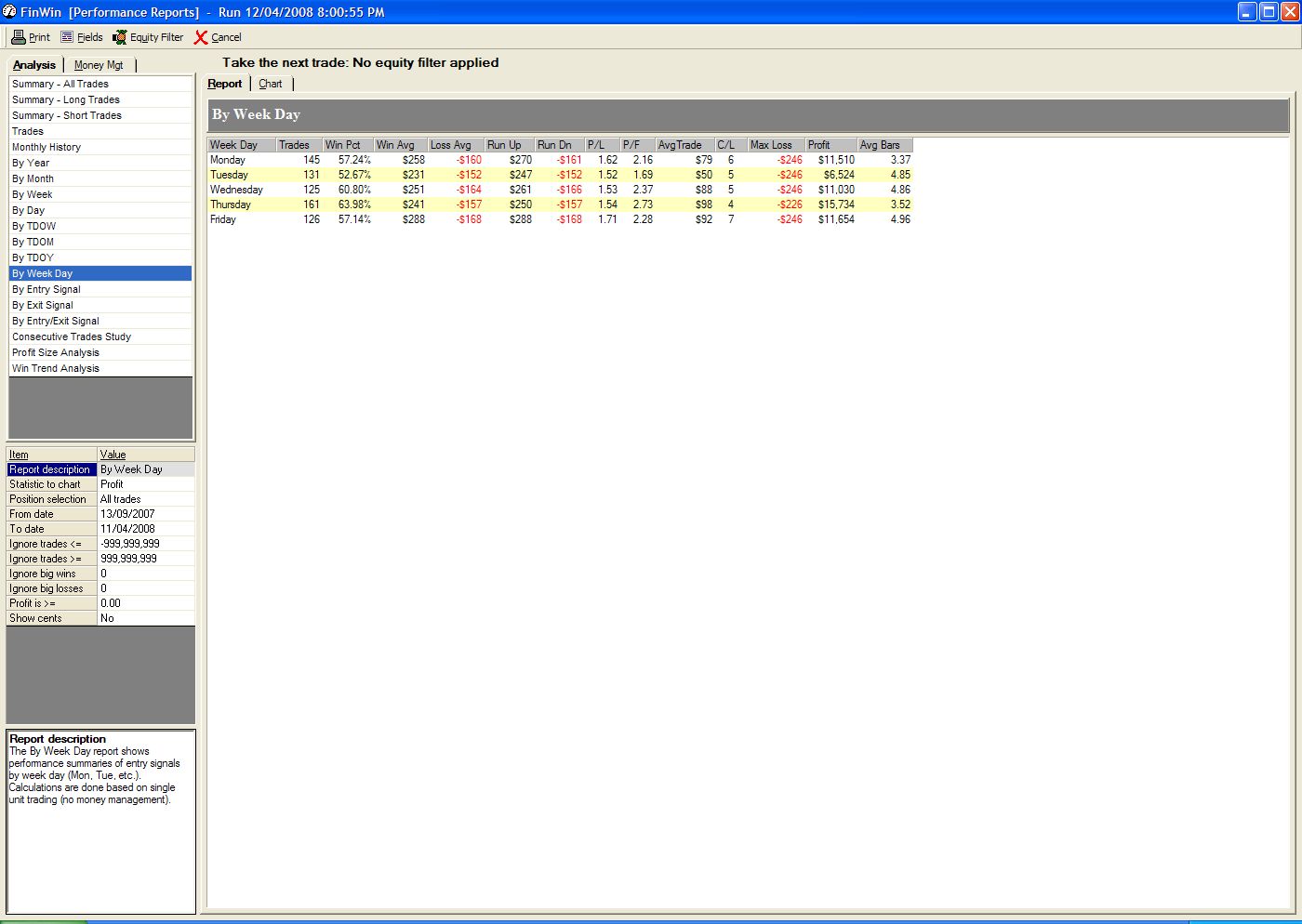Click the Ignore trades >= value field
The width and height of the screenshot is (1302, 924).
pos(146,559)
